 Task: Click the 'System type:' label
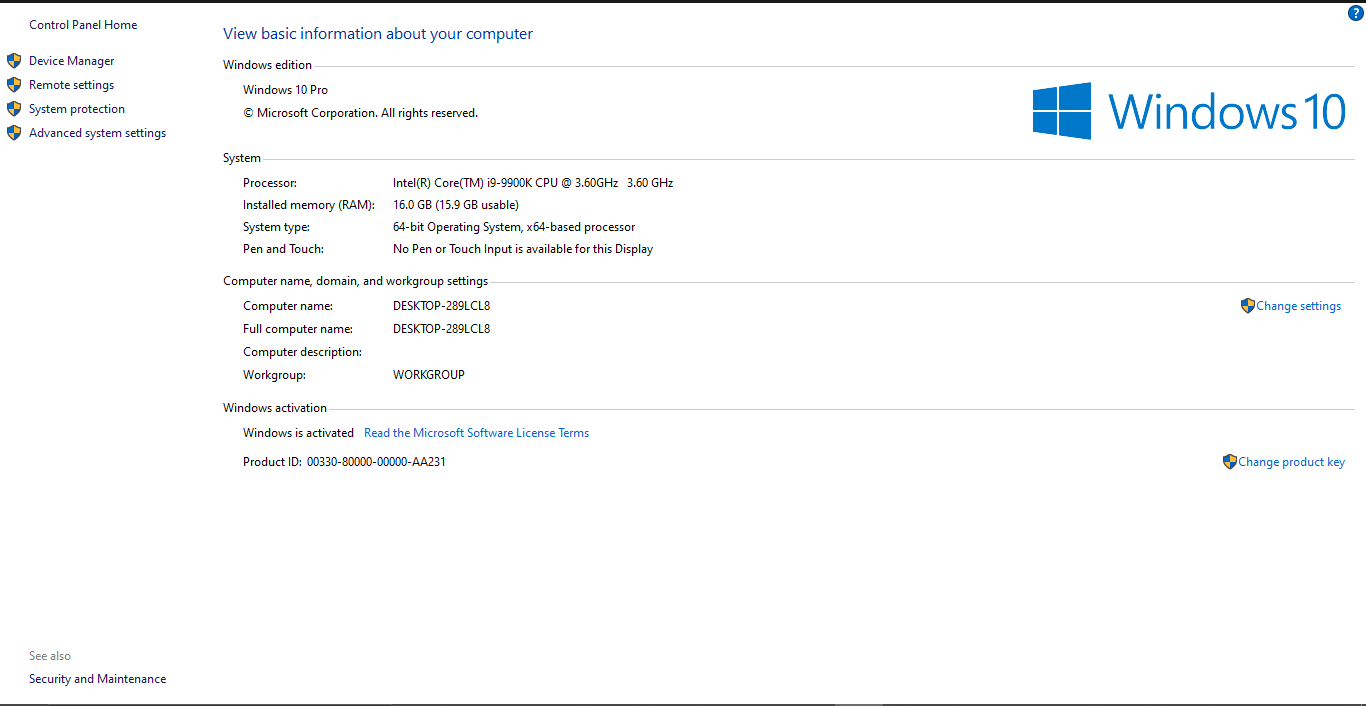coord(277,227)
